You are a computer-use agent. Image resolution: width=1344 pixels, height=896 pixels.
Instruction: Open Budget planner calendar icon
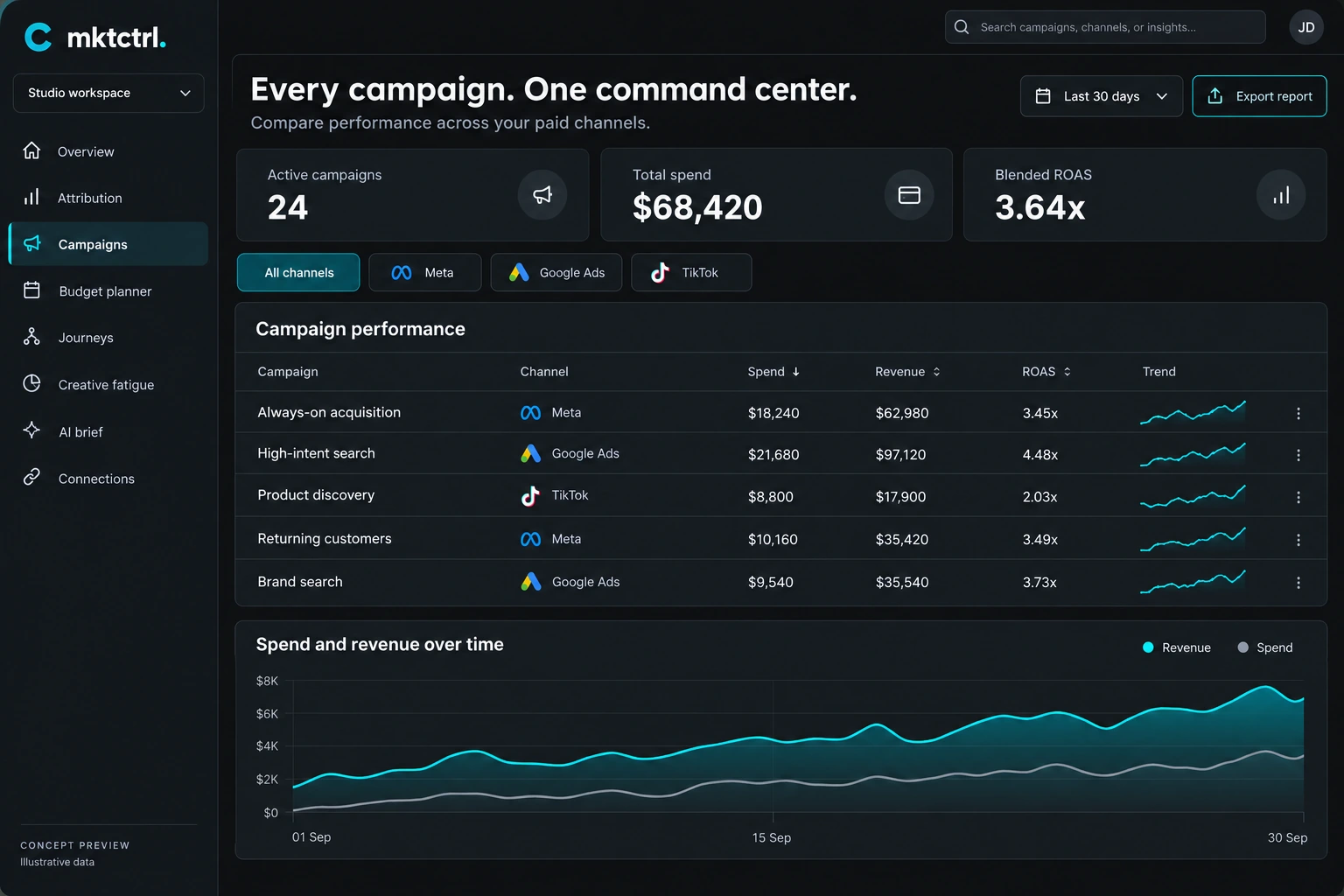(x=31, y=290)
